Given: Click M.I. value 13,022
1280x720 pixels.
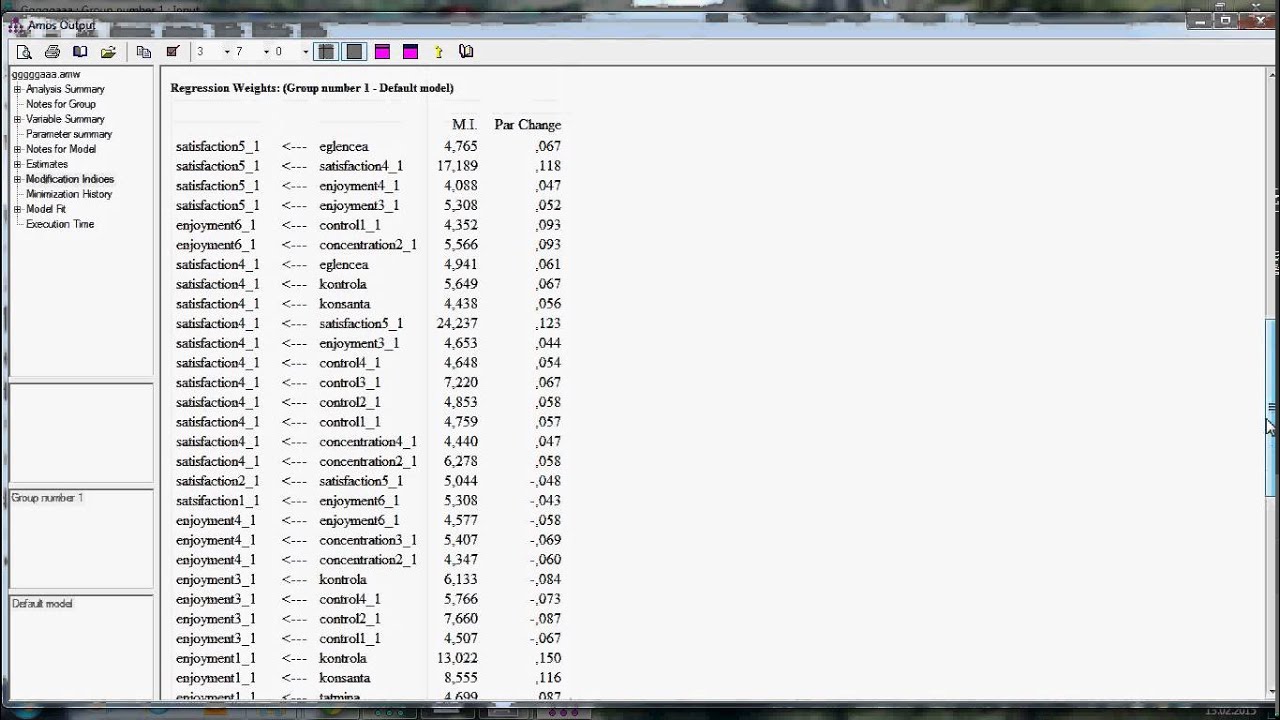Looking at the screenshot, I should pyautogui.click(x=456, y=658).
